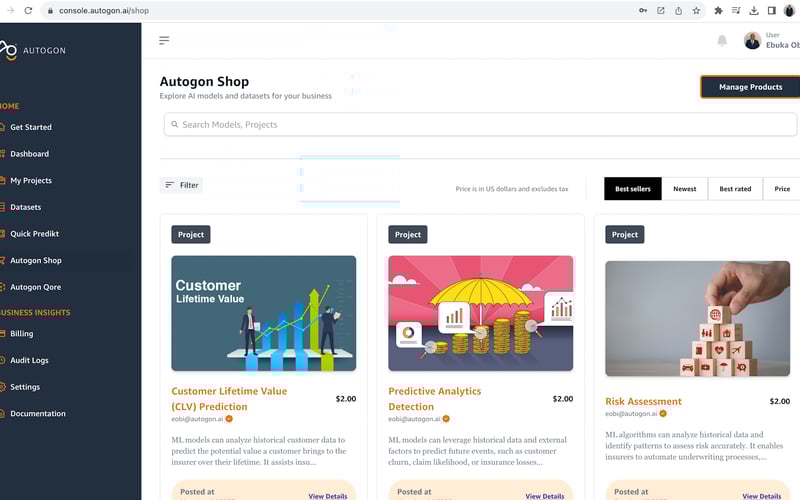The height and width of the screenshot is (500, 800).
Task: Open the browser downloads icon
Action: click(x=754, y=10)
